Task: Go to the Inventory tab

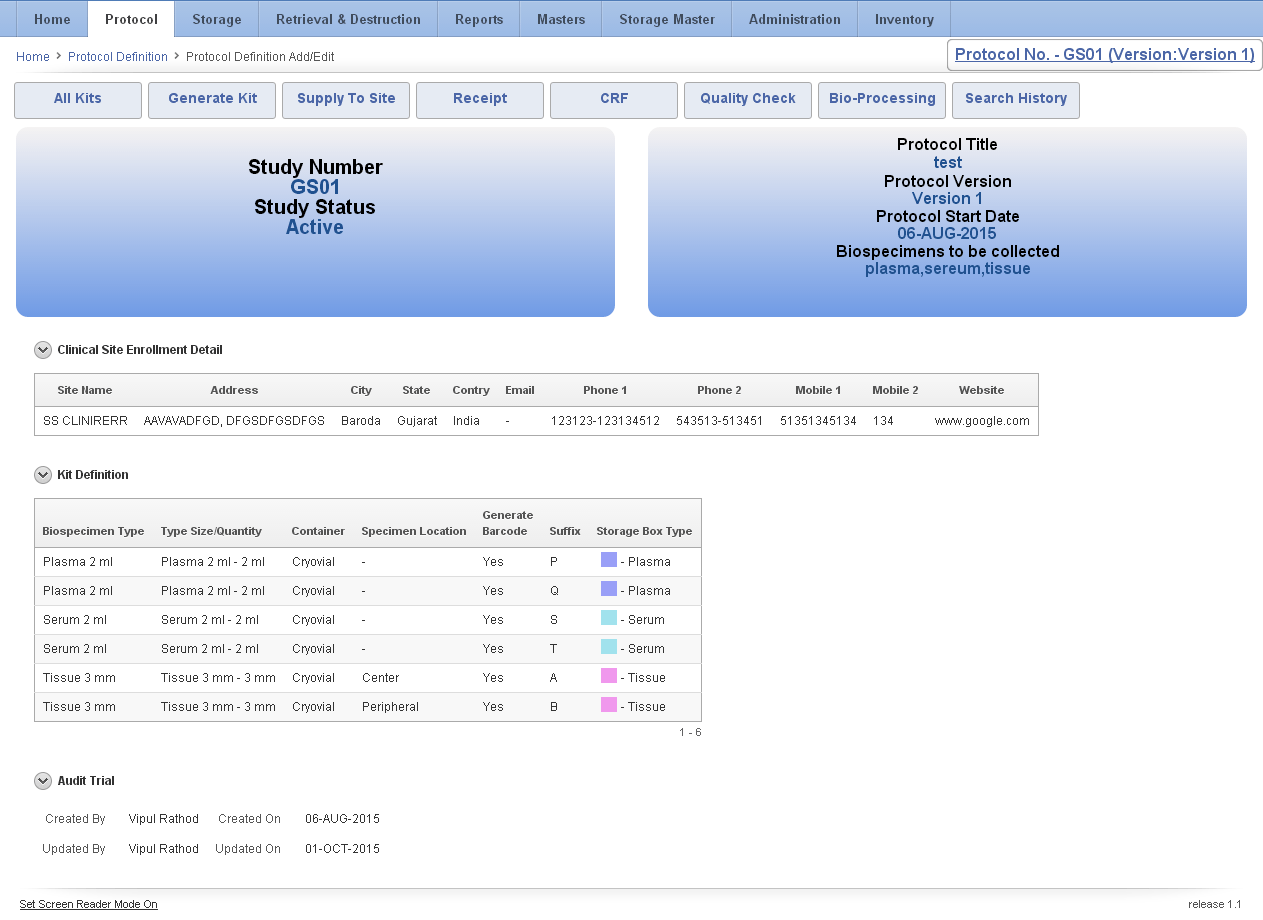Action: point(903,19)
